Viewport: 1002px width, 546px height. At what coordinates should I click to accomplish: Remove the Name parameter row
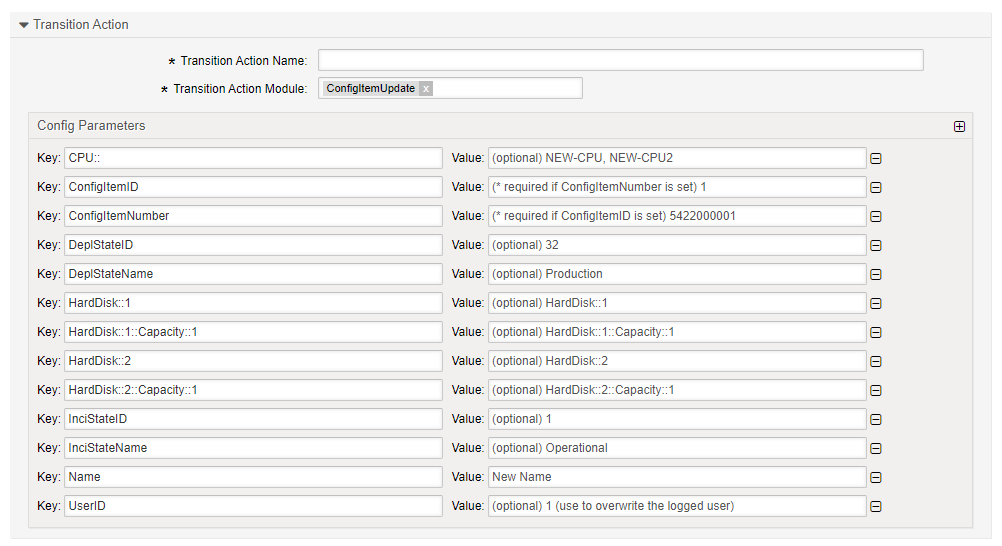[x=875, y=477]
